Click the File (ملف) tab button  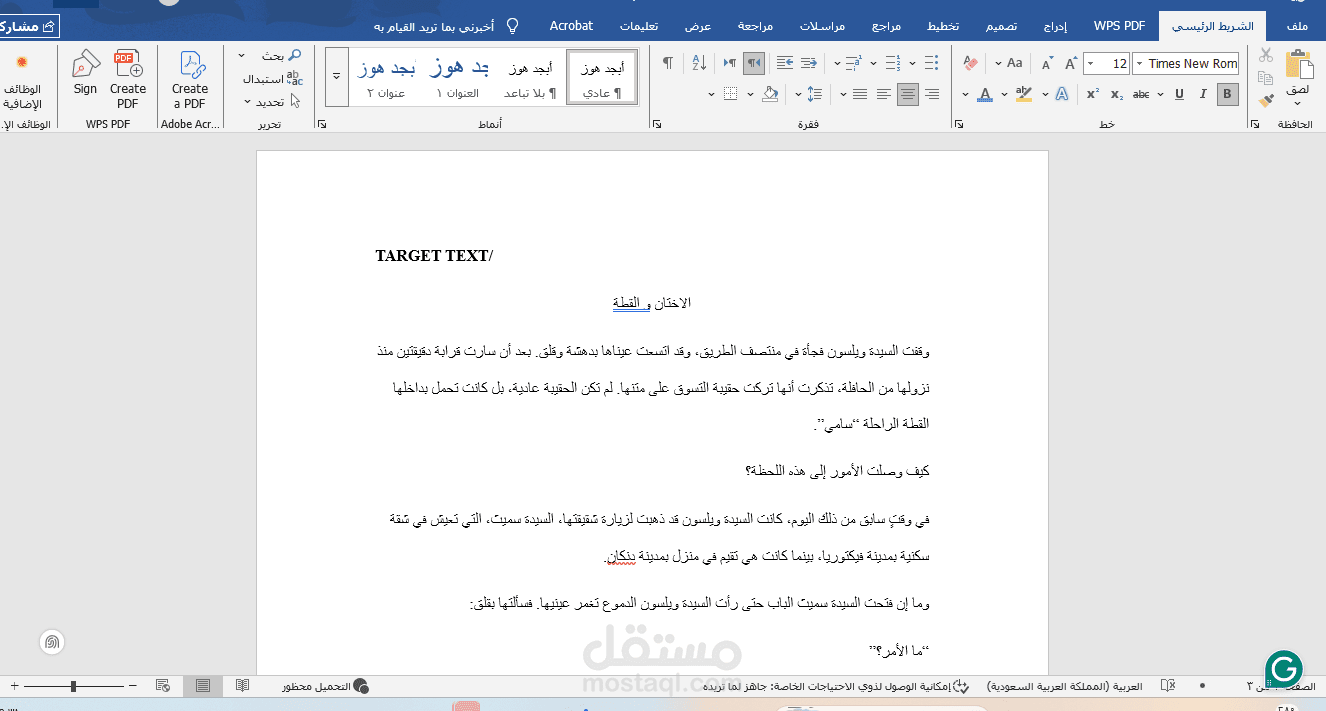(1297, 26)
